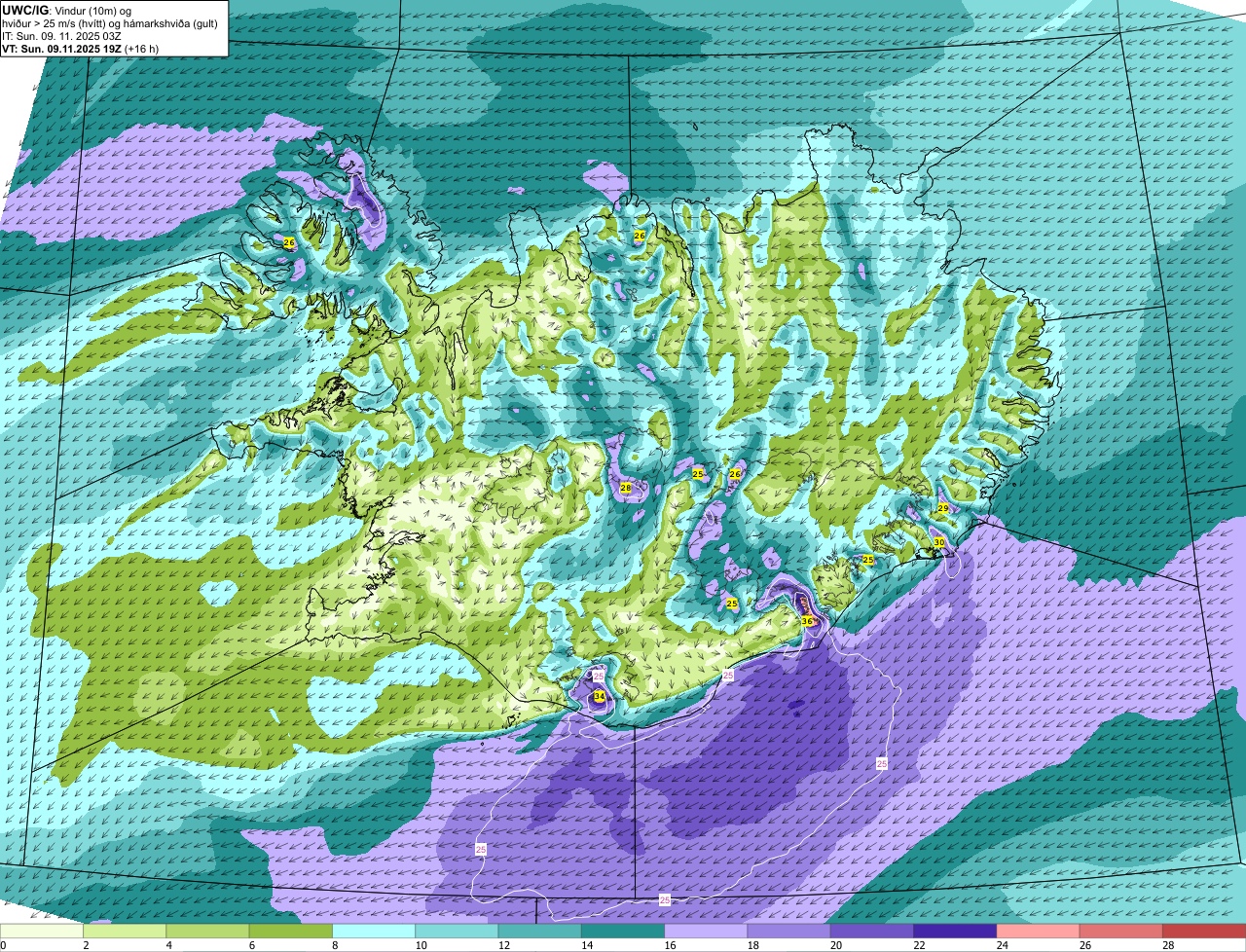Click the legend scale value "8"
Screen dimensions: 1246x952
pyautogui.click(x=335, y=945)
